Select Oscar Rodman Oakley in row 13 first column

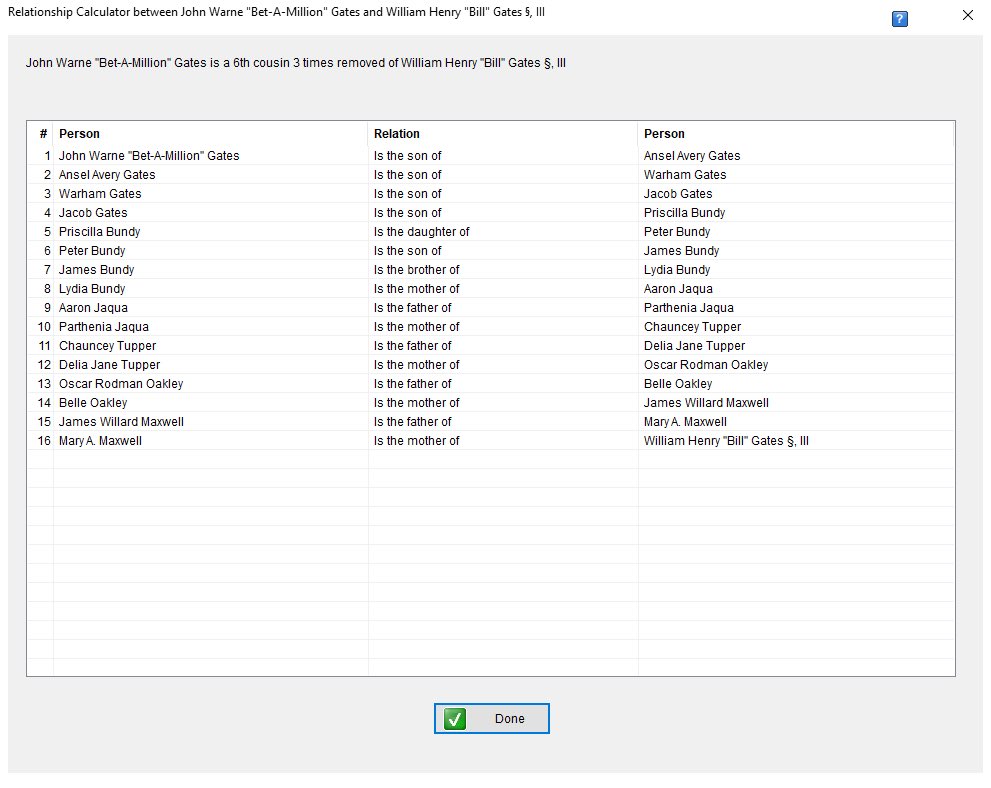[x=121, y=384]
